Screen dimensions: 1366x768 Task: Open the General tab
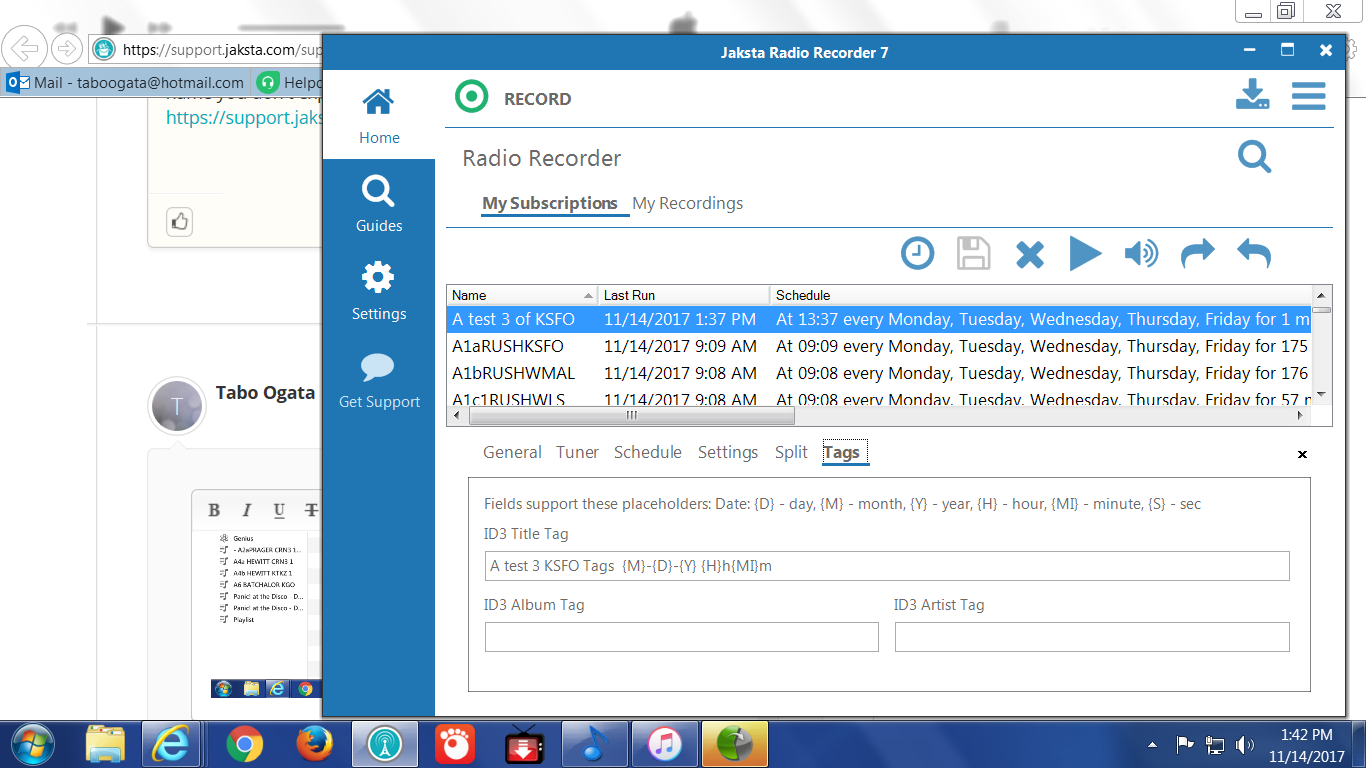coord(512,452)
